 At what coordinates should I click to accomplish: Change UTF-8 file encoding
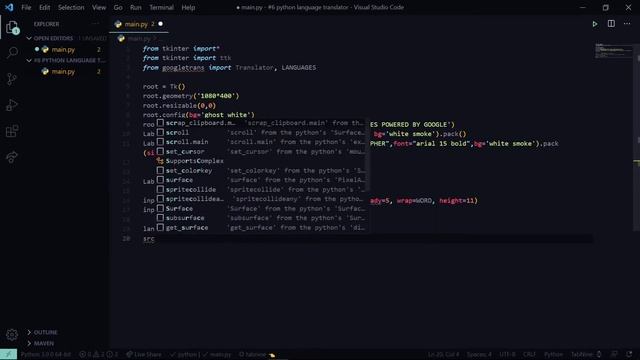(x=507, y=354)
